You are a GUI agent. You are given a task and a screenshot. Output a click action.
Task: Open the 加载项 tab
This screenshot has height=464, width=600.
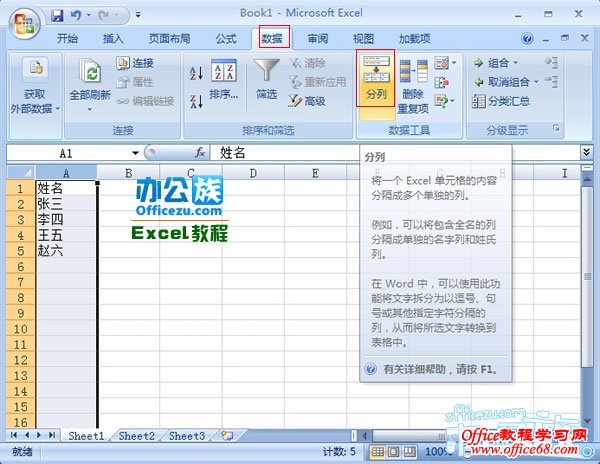pos(414,39)
